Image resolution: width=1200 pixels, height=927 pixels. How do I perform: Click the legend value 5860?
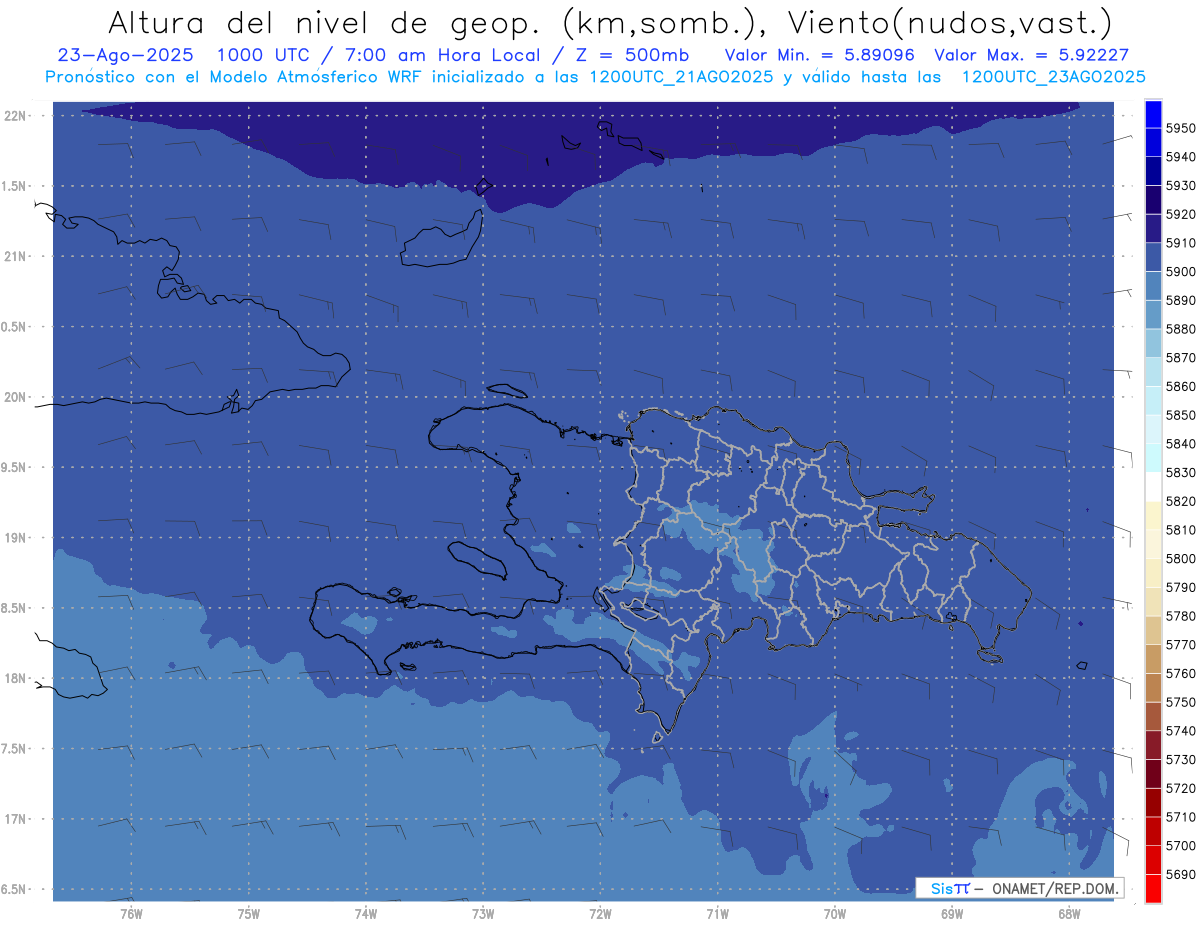pos(1180,386)
